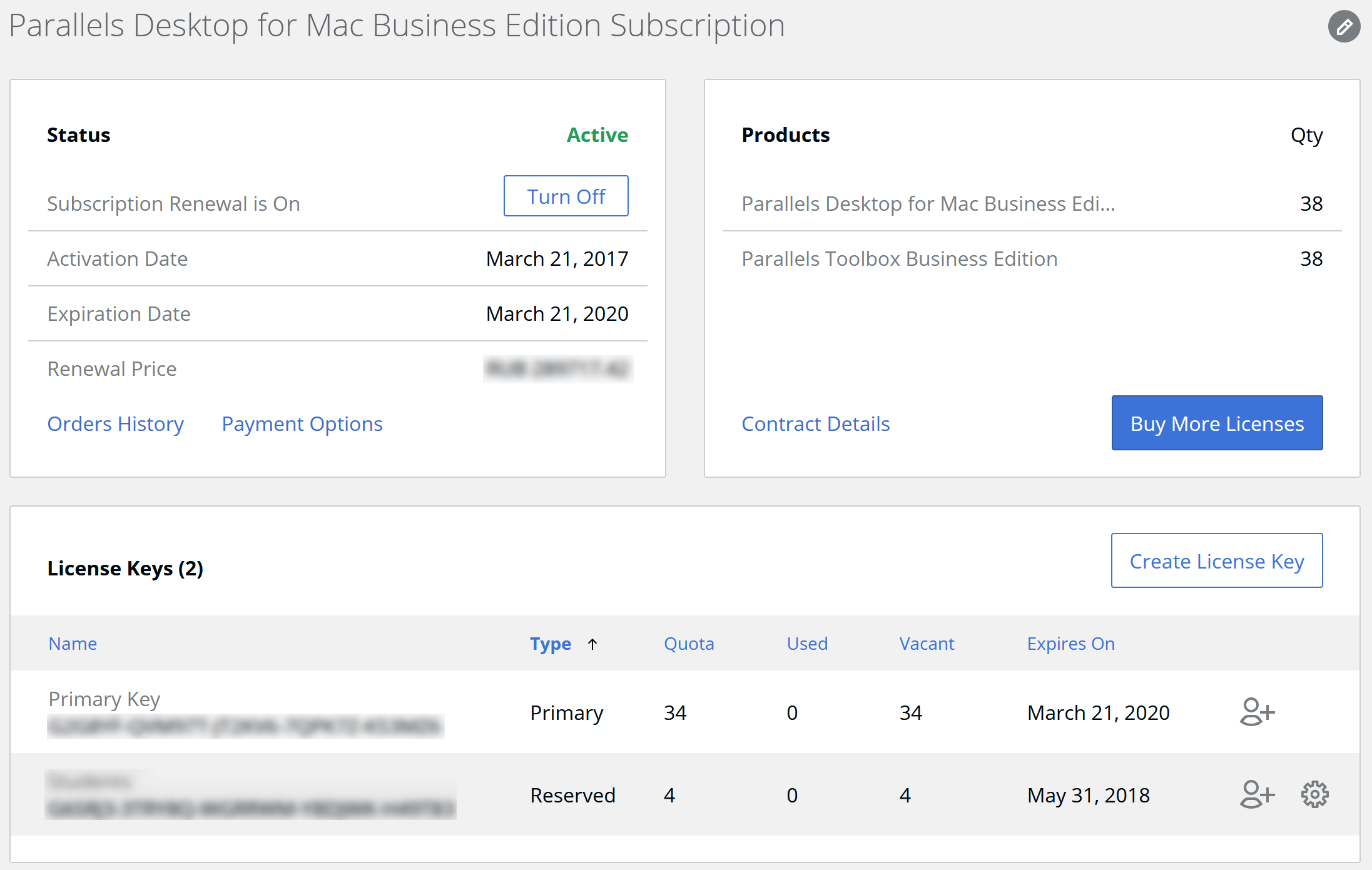This screenshot has height=870, width=1372.
Task: Click Create License Key button
Action: tap(1216, 561)
